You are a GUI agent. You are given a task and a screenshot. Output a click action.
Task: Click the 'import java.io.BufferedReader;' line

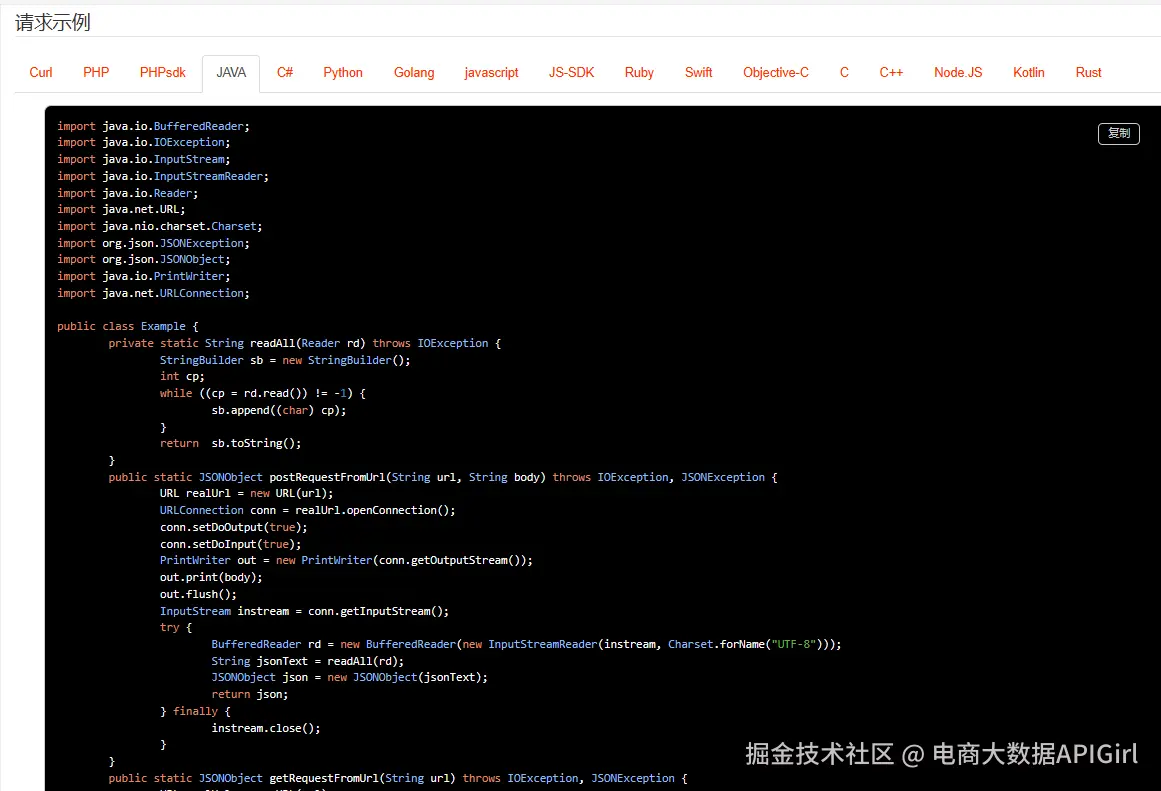pyautogui.click(x=153, y=126)
